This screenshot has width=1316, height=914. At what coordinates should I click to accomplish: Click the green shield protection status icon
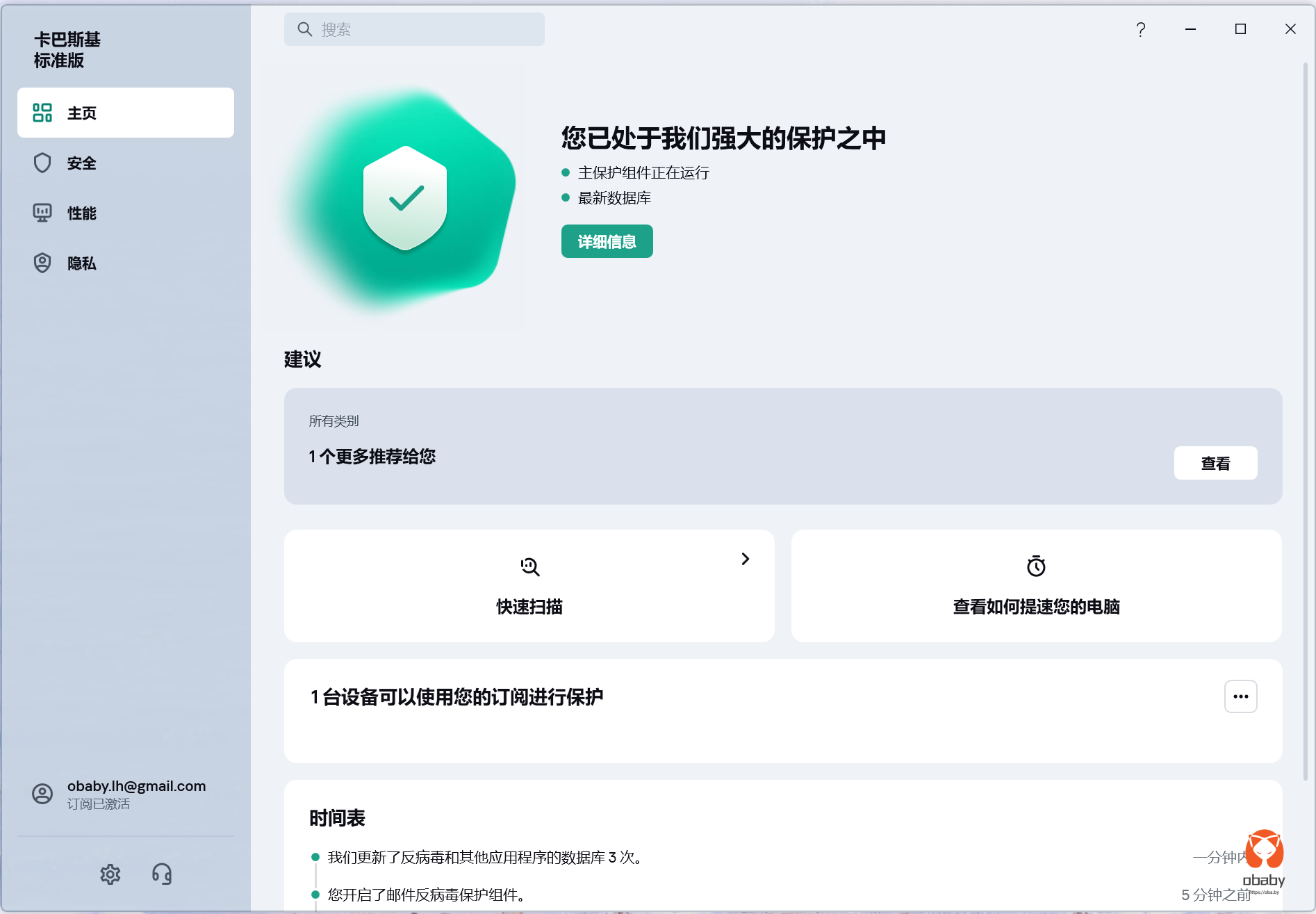[x=405, y=198]
